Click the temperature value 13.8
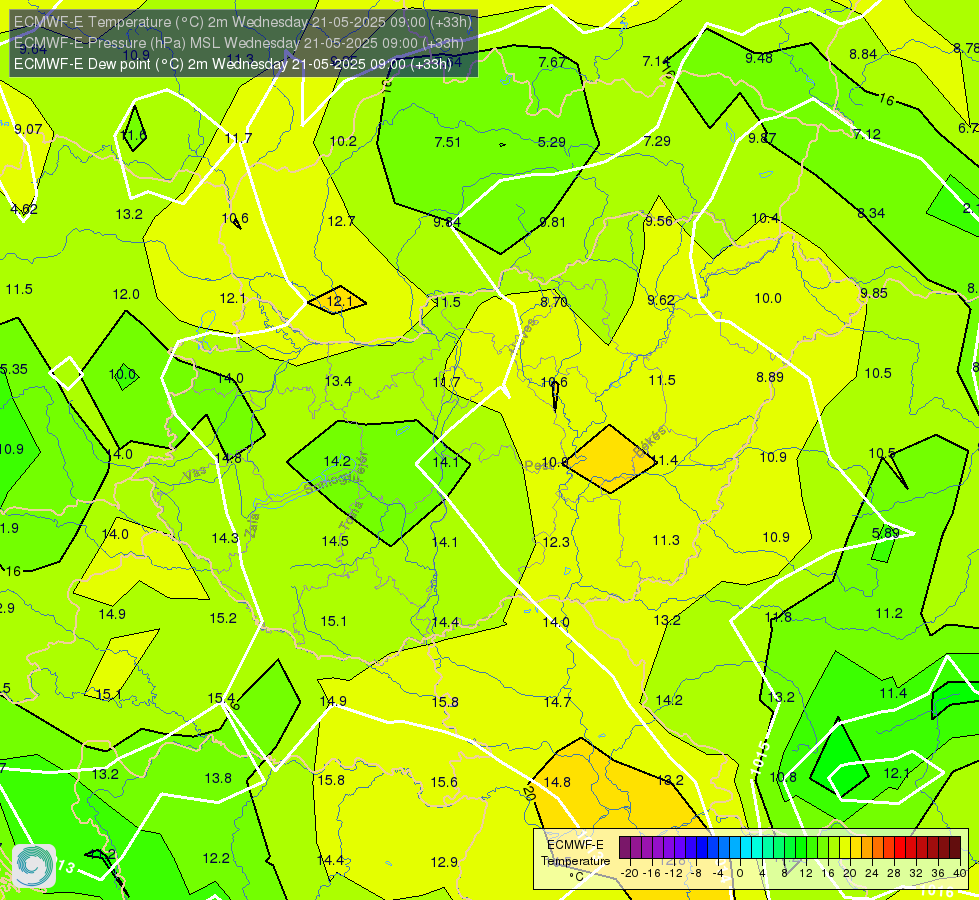This screenshot has height=900, width=979. click(x=218, y=778)
